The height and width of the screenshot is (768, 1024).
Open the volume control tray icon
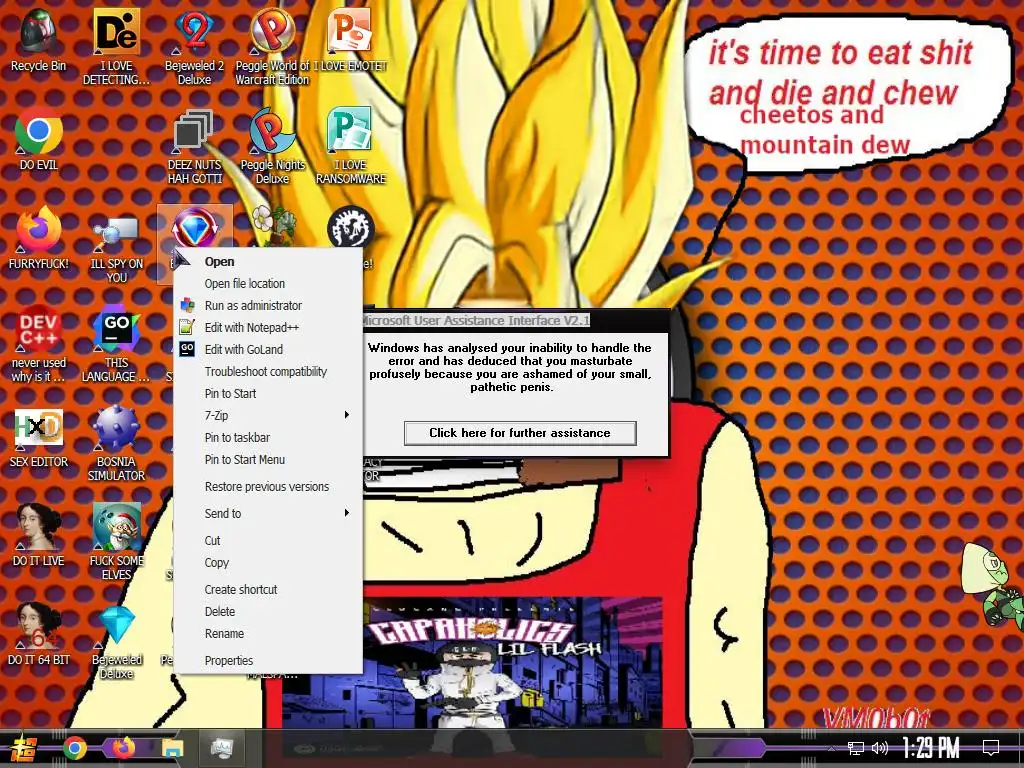point(880,748)
